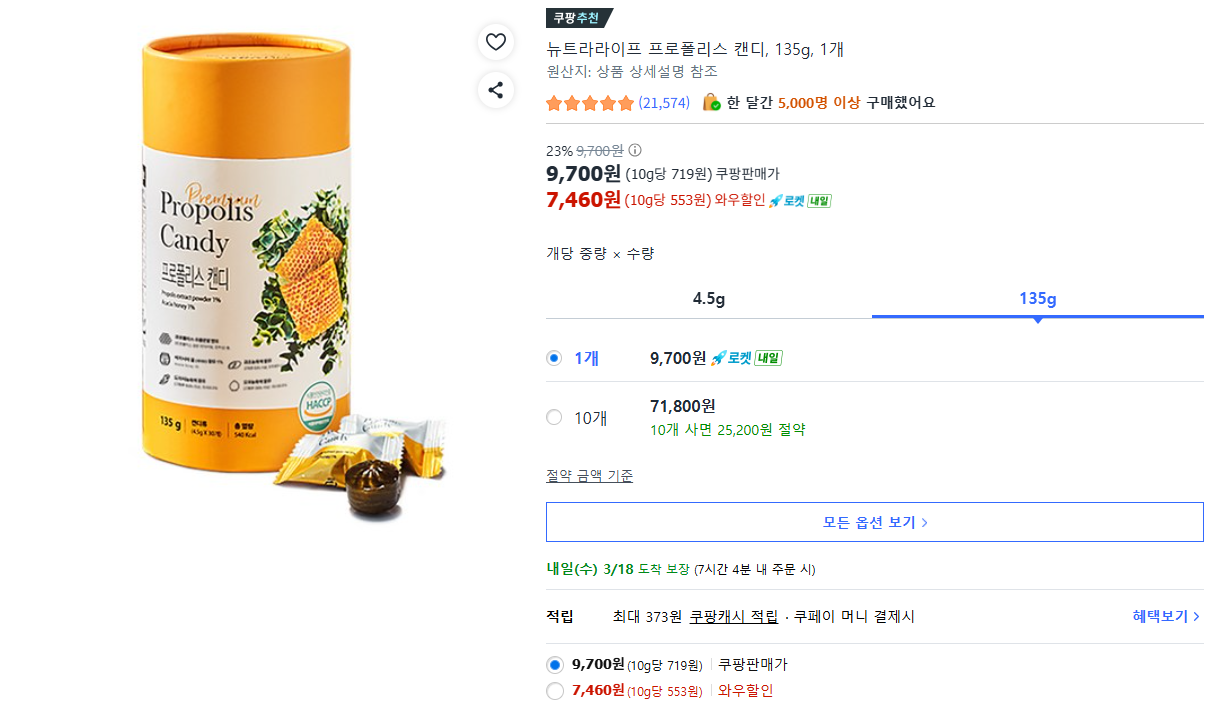Image resolution: width=1231 pixels, height=722 pixels.
Task: Select the 1개 quantity radio button
Action: [555, 358]
